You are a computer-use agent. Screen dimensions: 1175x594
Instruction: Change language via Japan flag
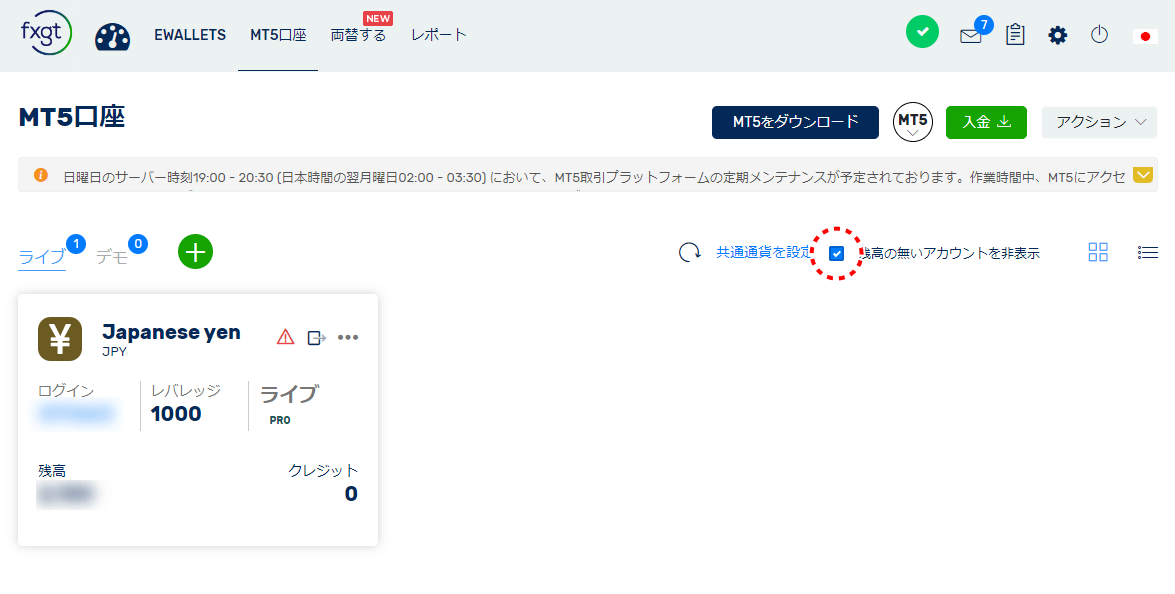[x=1145, y=36]
